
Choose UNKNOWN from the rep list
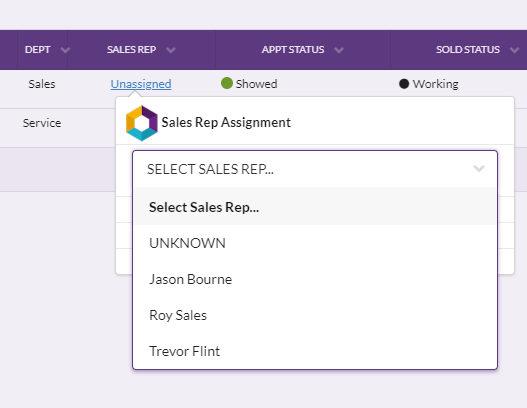click(x=315, y=243)
